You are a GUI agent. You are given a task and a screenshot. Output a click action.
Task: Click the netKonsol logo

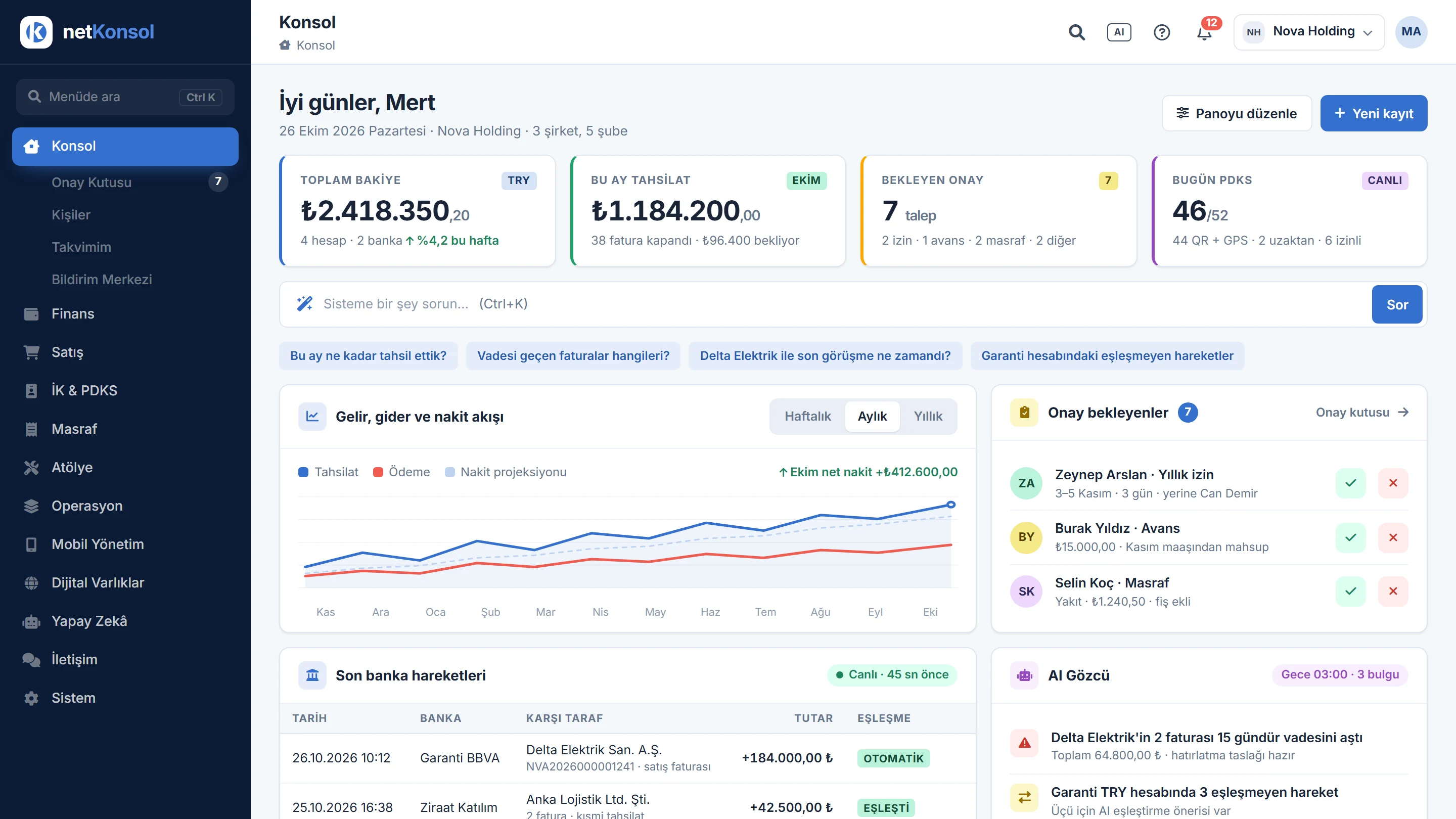87,32
